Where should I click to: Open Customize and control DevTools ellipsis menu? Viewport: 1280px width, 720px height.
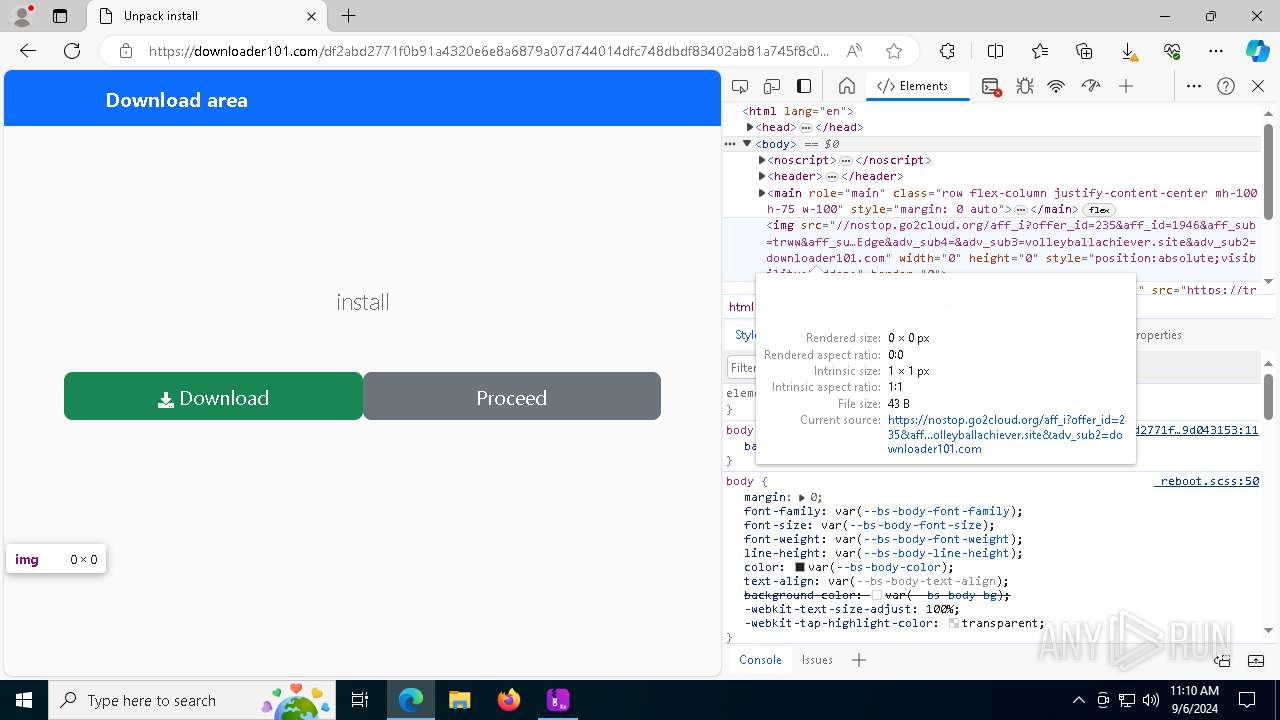point(1194,86)
